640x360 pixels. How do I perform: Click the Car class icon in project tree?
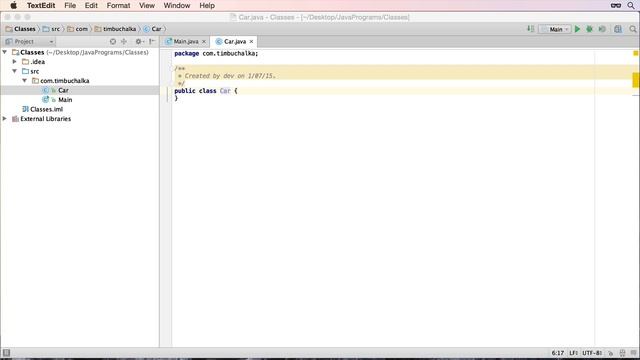pos(45,90)
